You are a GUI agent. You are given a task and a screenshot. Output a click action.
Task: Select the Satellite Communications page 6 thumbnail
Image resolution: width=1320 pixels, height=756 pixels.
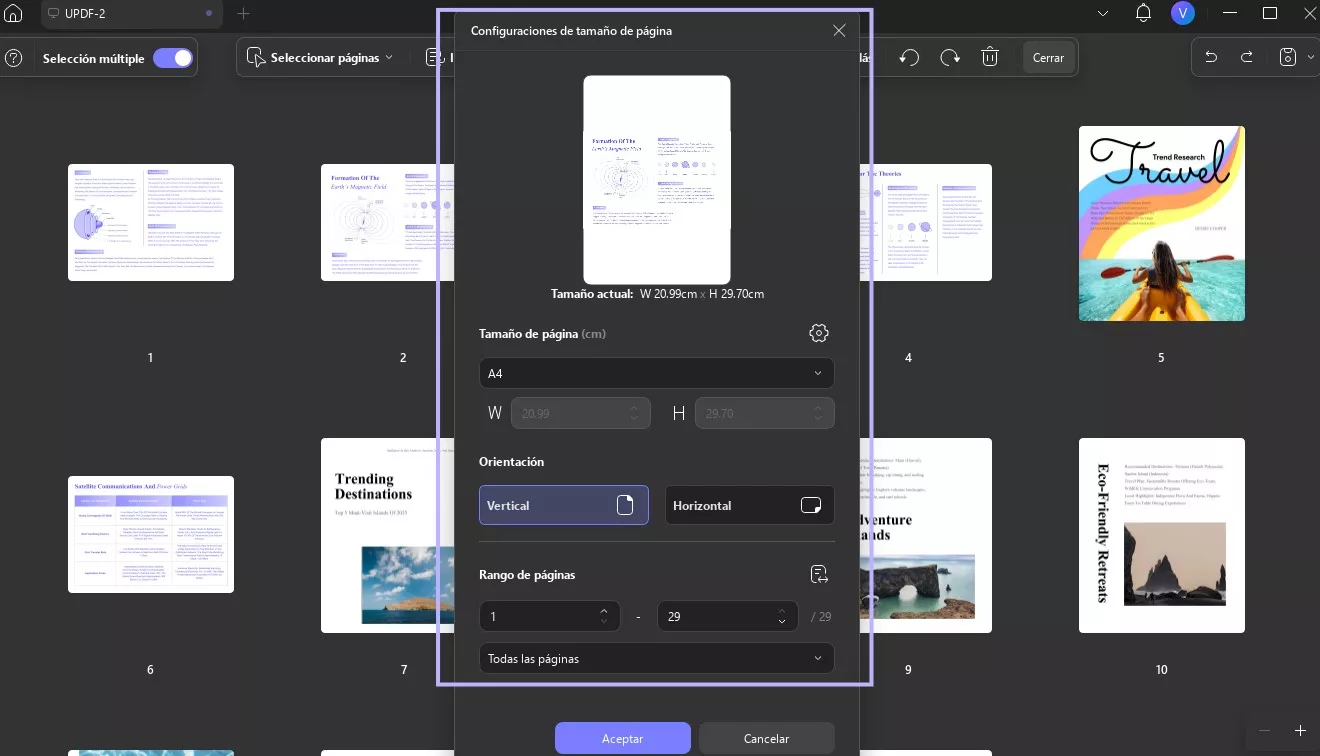(151, 535)
